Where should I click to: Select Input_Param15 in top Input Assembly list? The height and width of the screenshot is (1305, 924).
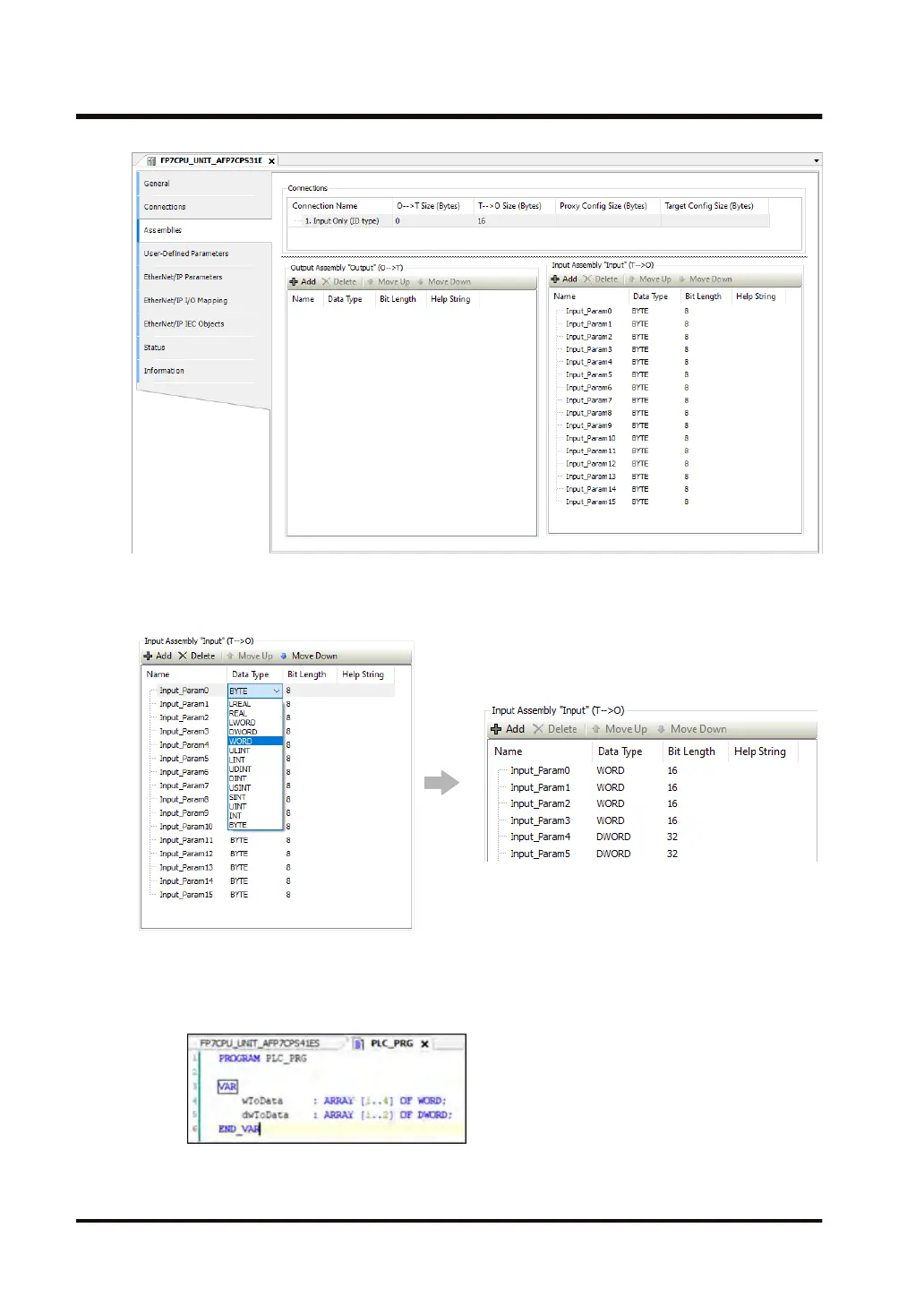pos(590,502)
